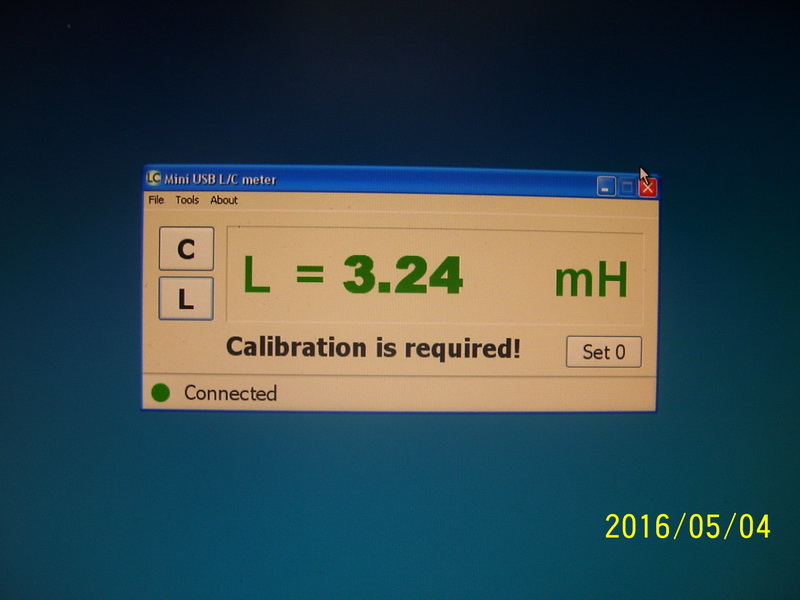Click the 'L =' label in display
Image resolution: width=800 pixels, height=600 pixels.
284,274
